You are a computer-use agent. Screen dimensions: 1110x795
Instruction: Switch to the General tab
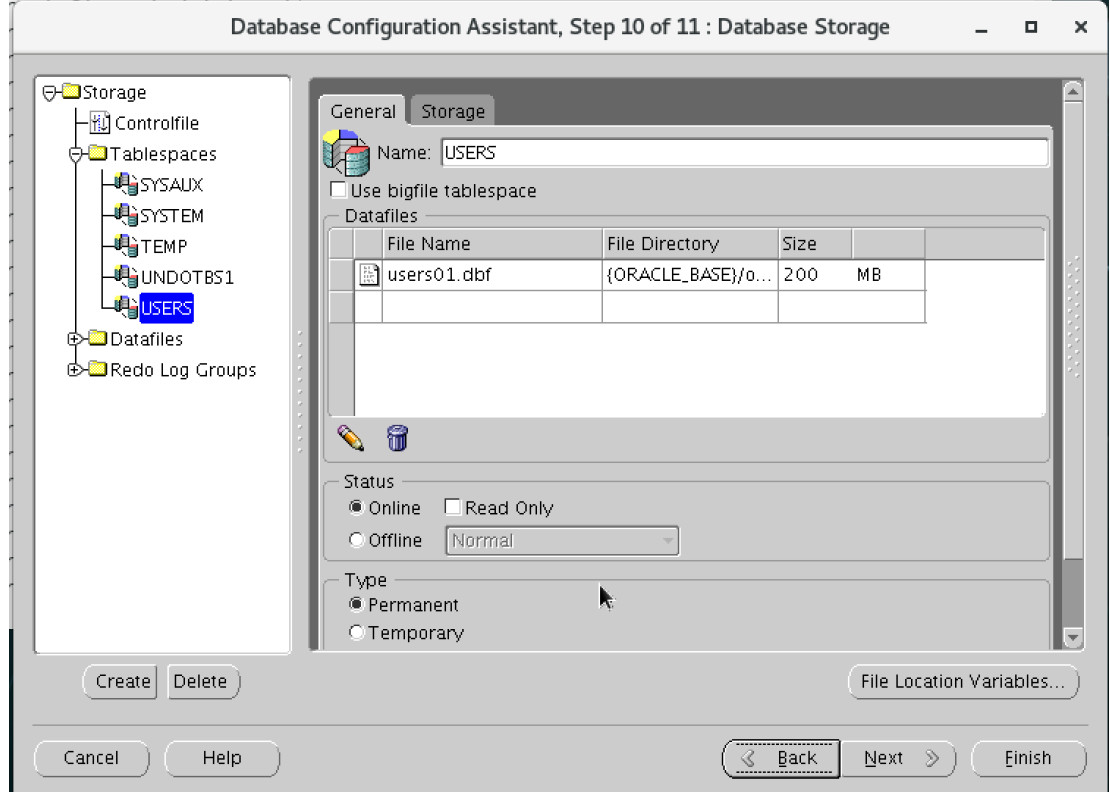pyautogui.click(x=363, y=112)
